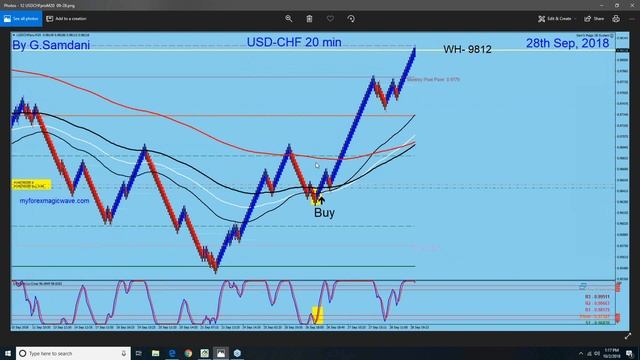Show hidden system tray icons chevron

(x=581, y=353)
